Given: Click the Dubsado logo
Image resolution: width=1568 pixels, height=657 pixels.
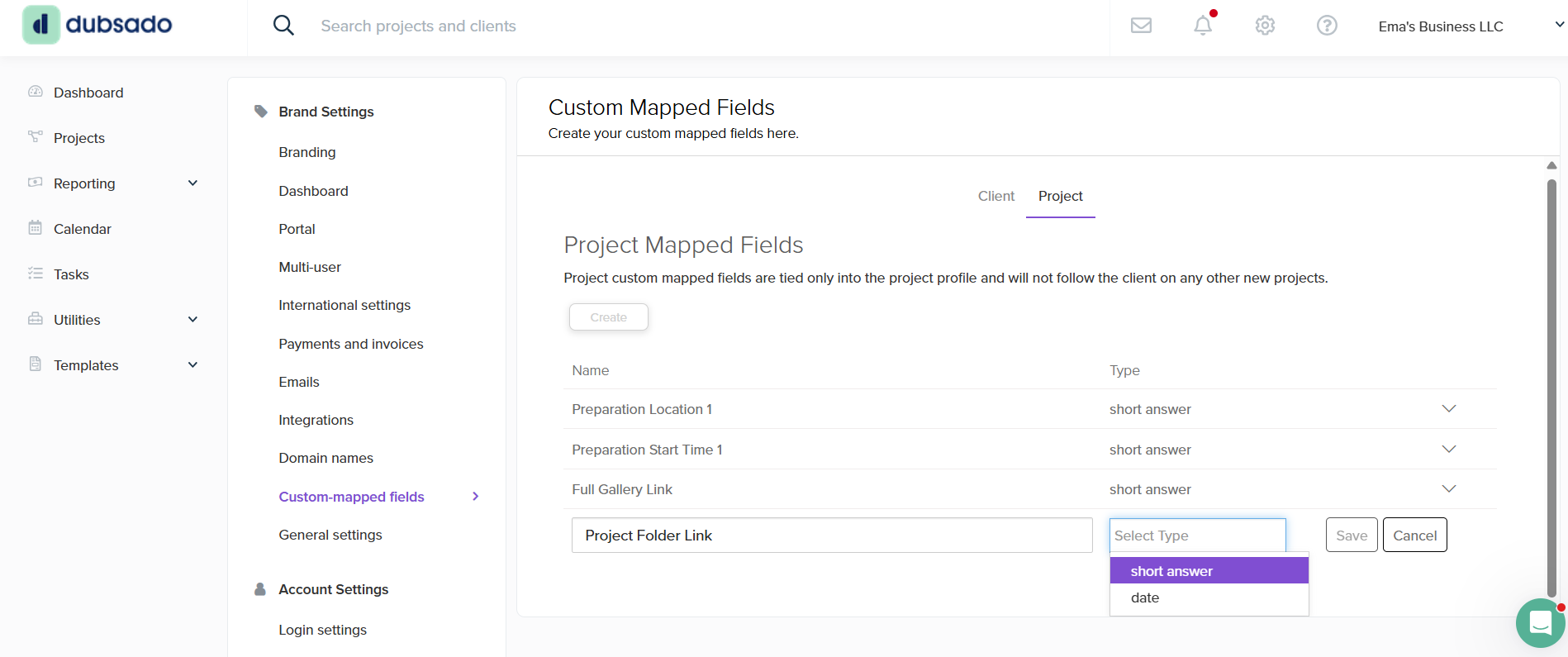Looking at the screenshot, I should [97, 25].
